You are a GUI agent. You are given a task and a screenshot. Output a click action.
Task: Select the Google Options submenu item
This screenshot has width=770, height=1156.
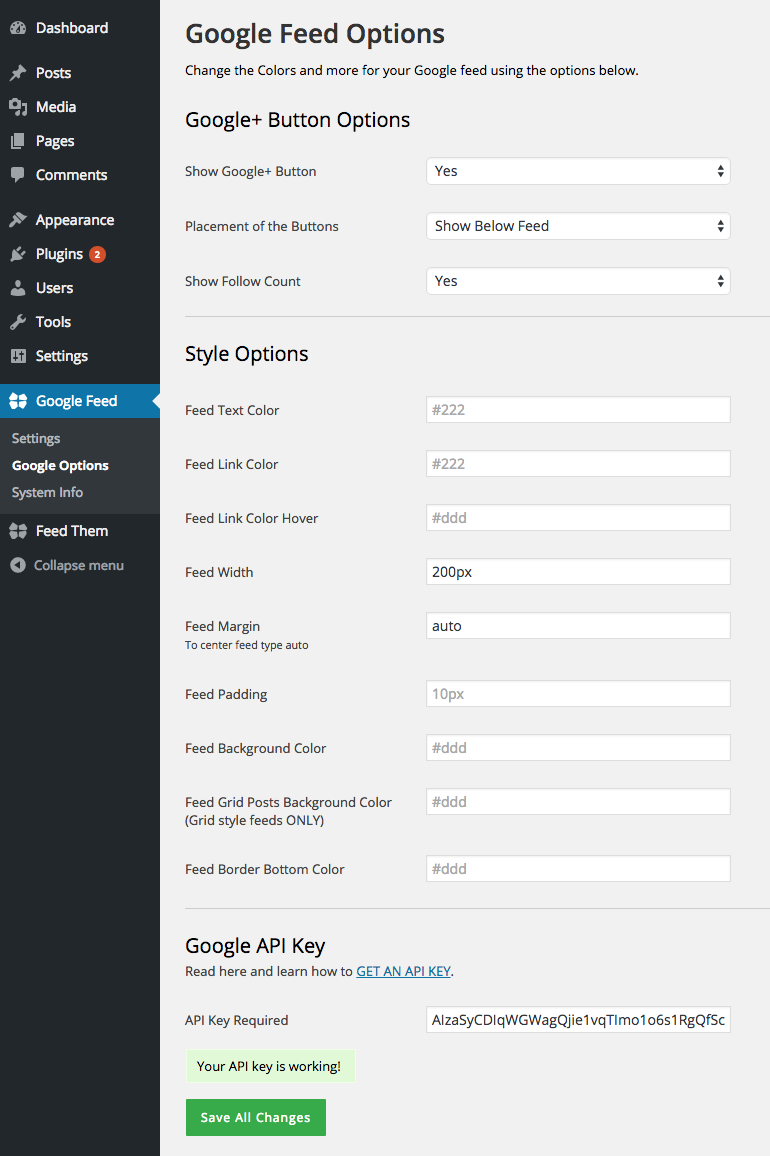click(x=60, y=466)
